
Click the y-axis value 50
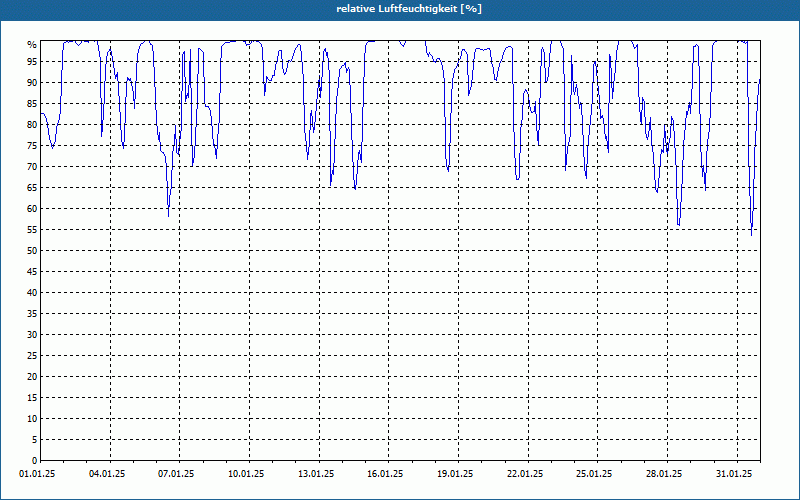tap(32, 251)
